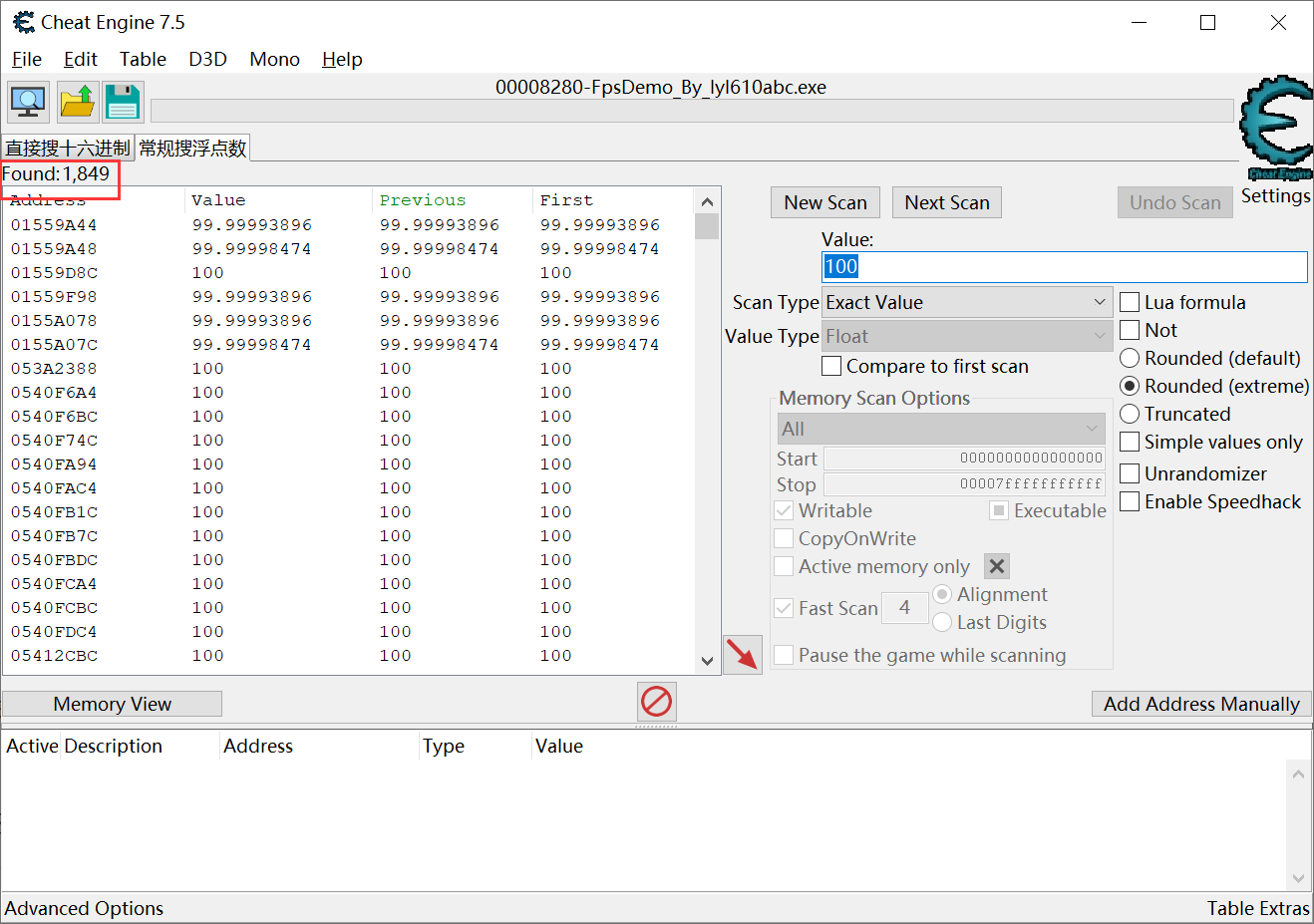1314x924 pixels.
Task: Open the memory region All dropdown
Action: click(941, 429)
